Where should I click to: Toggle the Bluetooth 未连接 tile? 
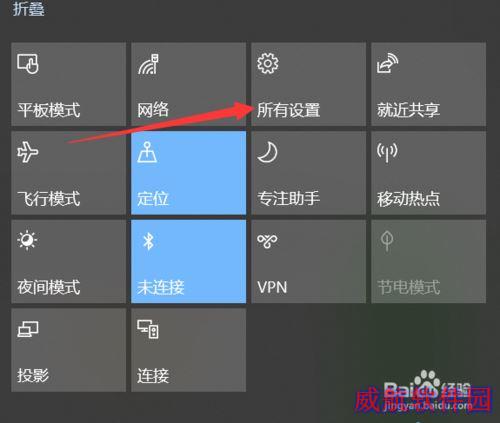pos(189,261)
